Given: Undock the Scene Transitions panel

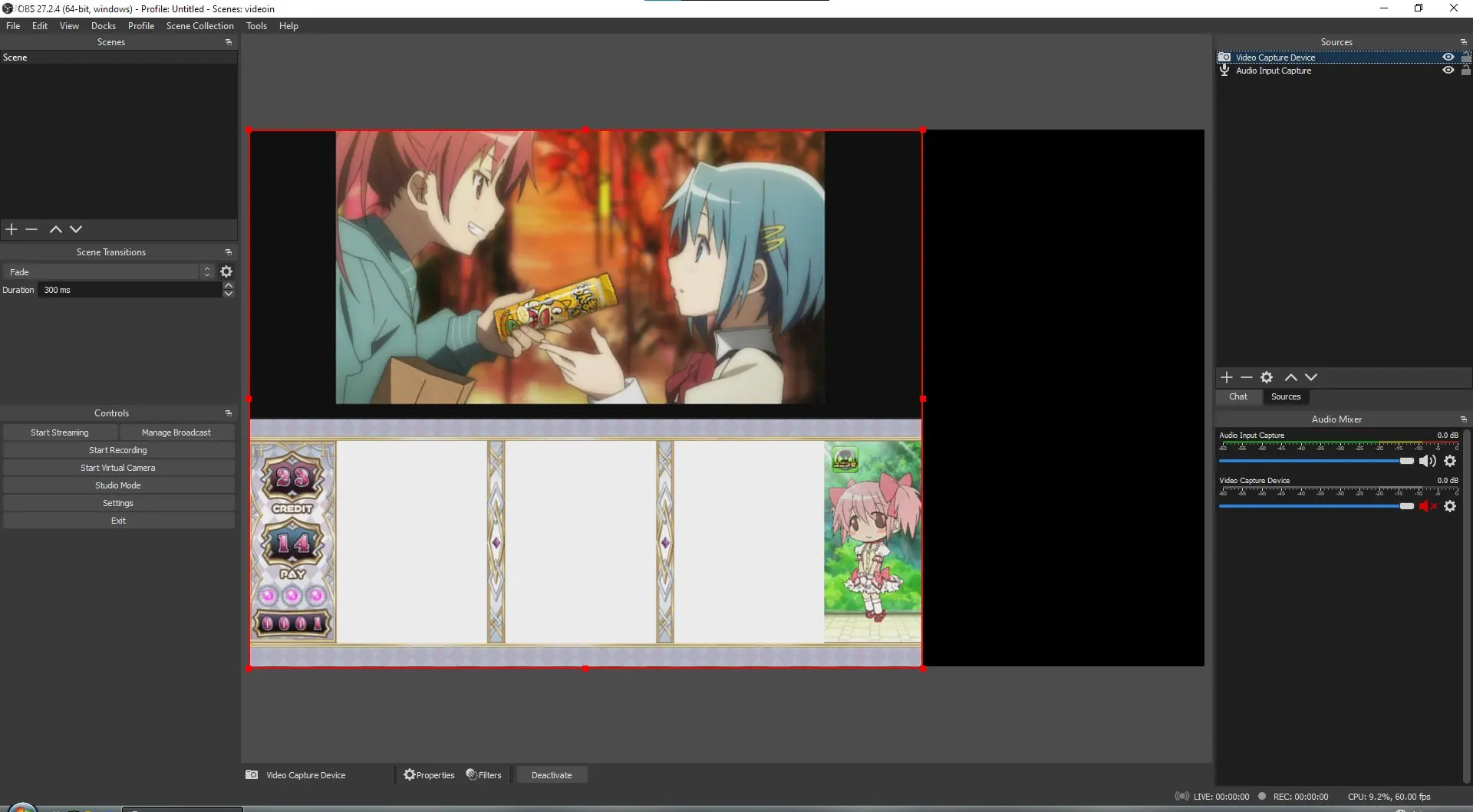Looking at the screenshot, I should coord(229,252).
